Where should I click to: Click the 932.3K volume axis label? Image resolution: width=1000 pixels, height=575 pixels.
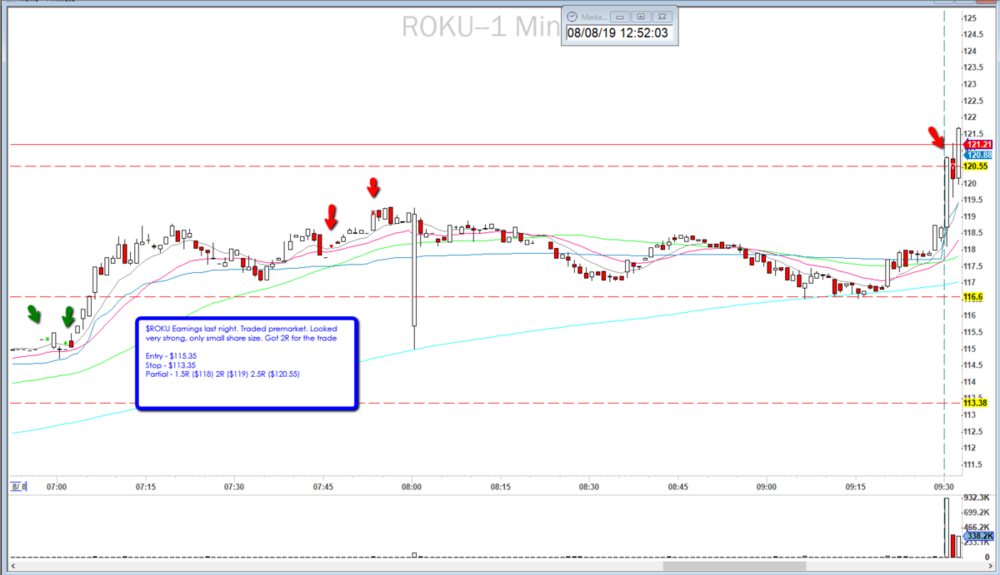click(977, 497)
